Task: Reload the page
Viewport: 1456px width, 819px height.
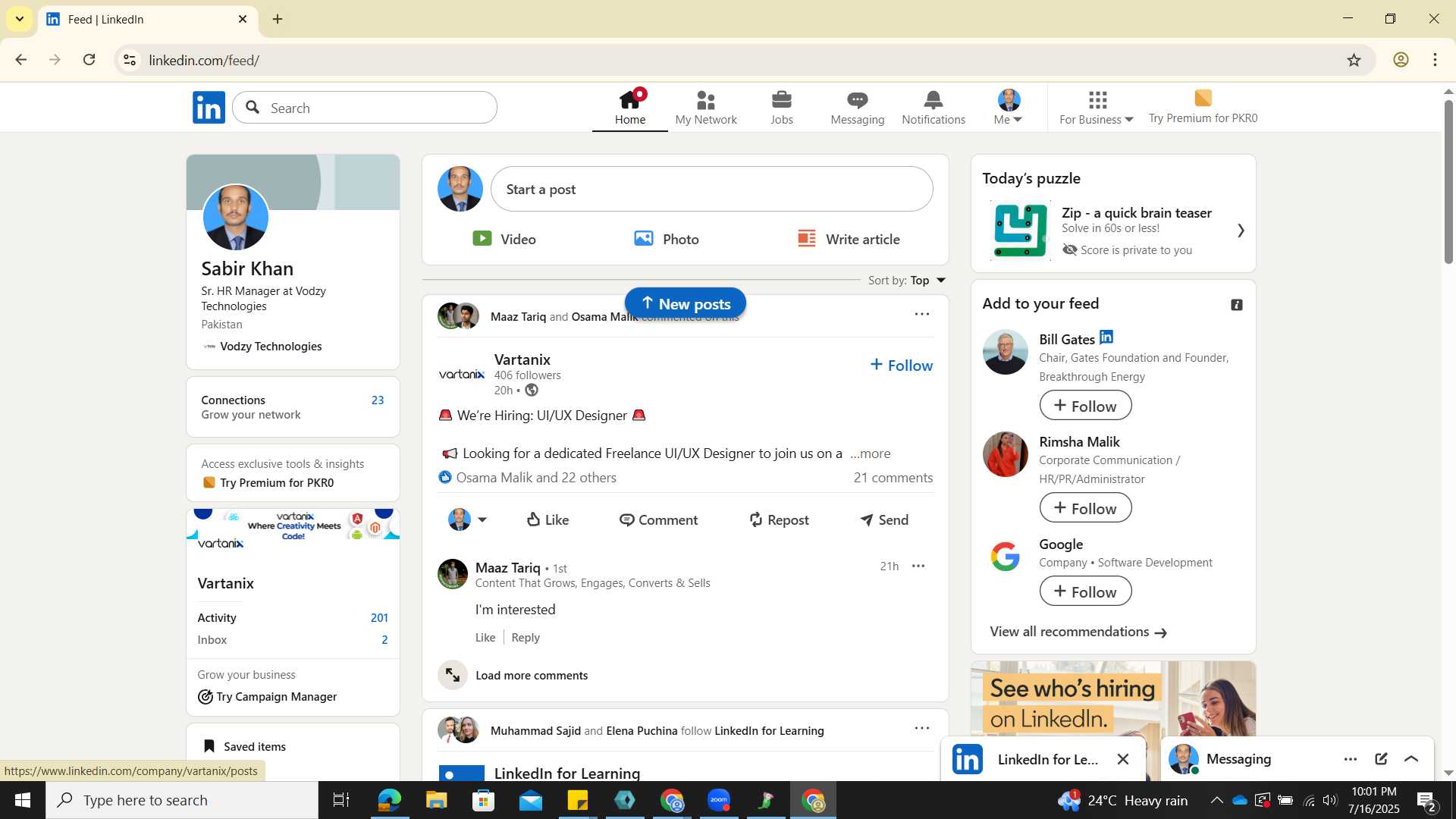Action: coord(89,60)
